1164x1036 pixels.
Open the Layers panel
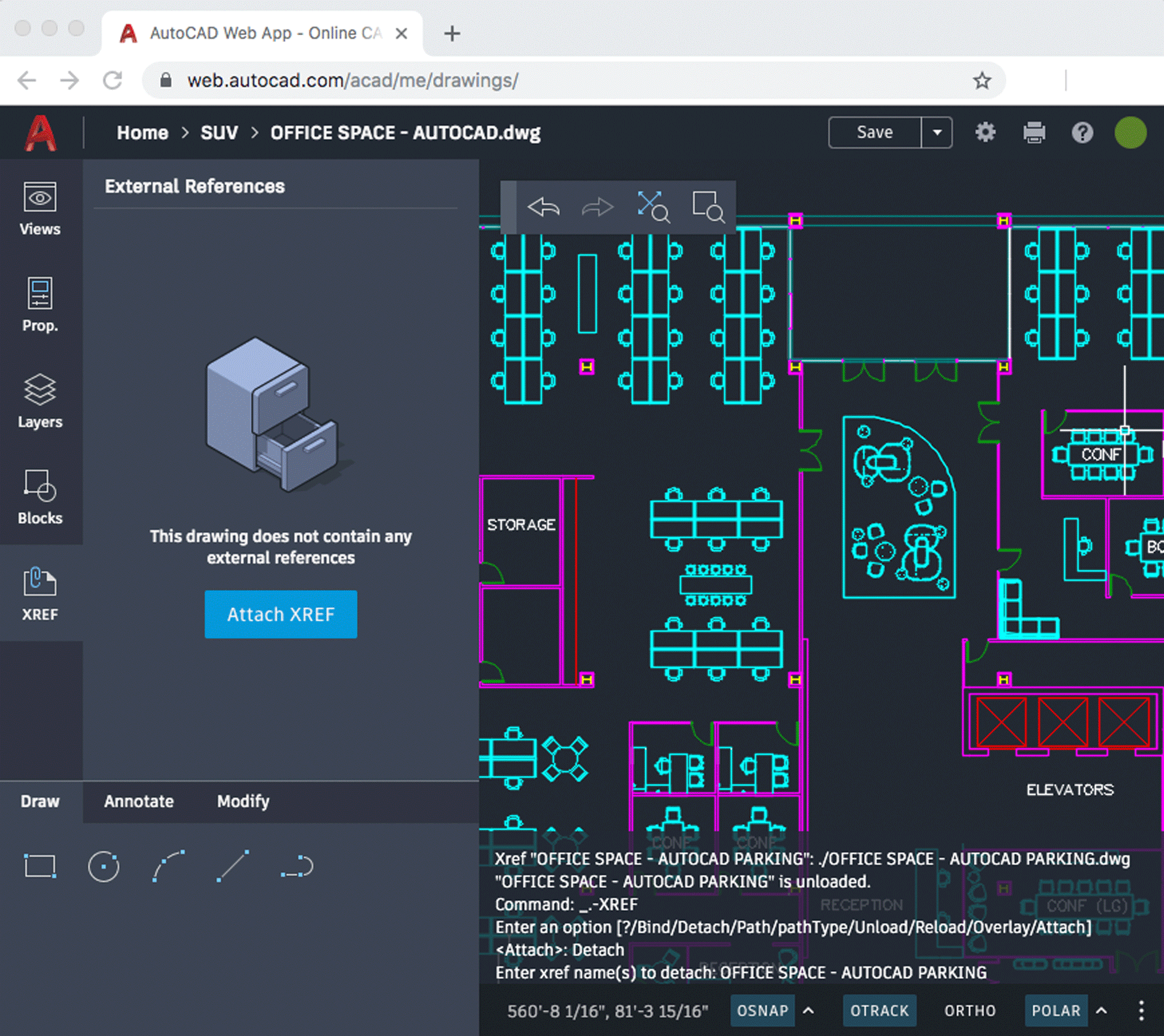[40, 401]
